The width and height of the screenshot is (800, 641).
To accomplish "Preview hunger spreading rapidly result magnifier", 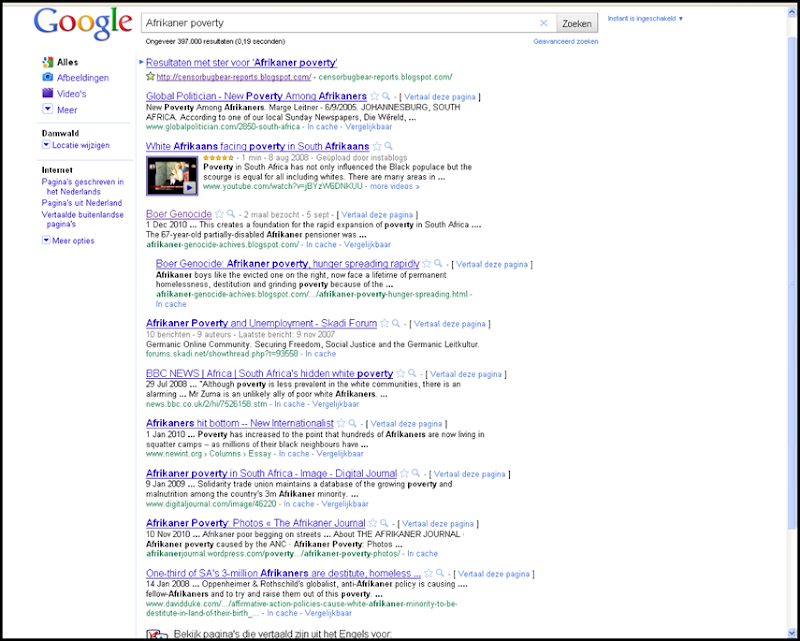I will click(x=438, y=263).
